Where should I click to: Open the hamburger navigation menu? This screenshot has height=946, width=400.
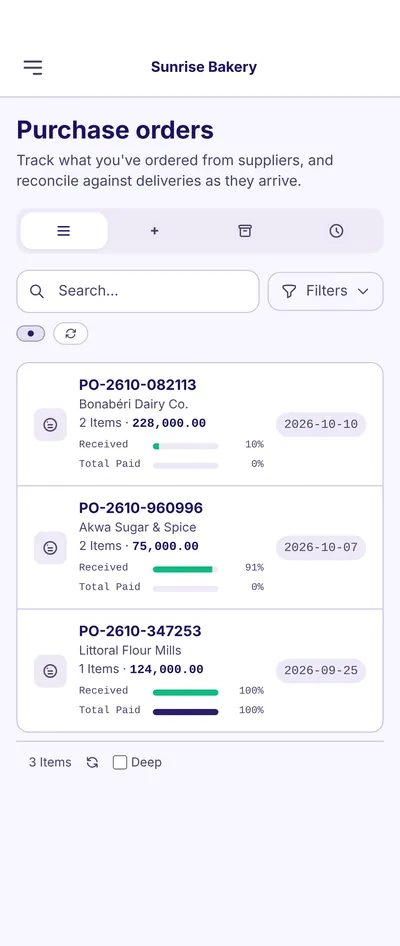tap(33, 67)
